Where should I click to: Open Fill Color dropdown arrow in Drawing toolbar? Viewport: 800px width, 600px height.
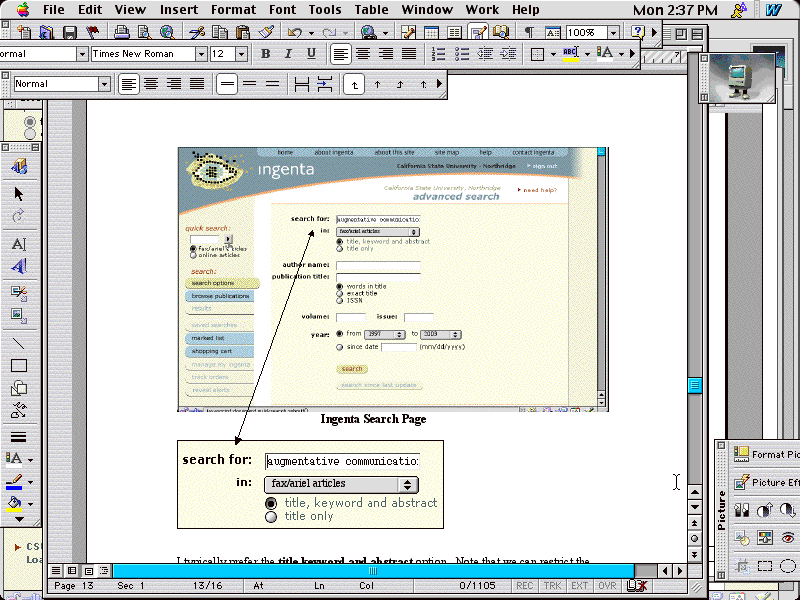tap(31, 504)
